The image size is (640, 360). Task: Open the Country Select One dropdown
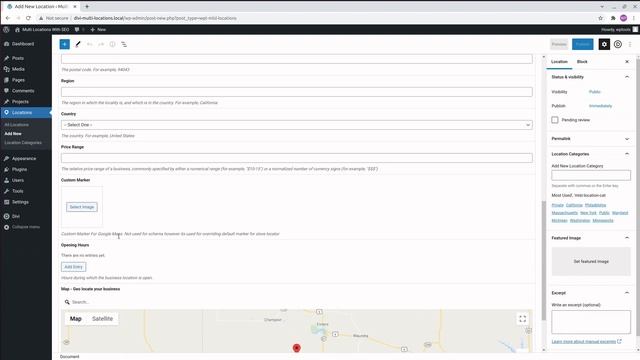pyautogui.click(x=297, y=125)
